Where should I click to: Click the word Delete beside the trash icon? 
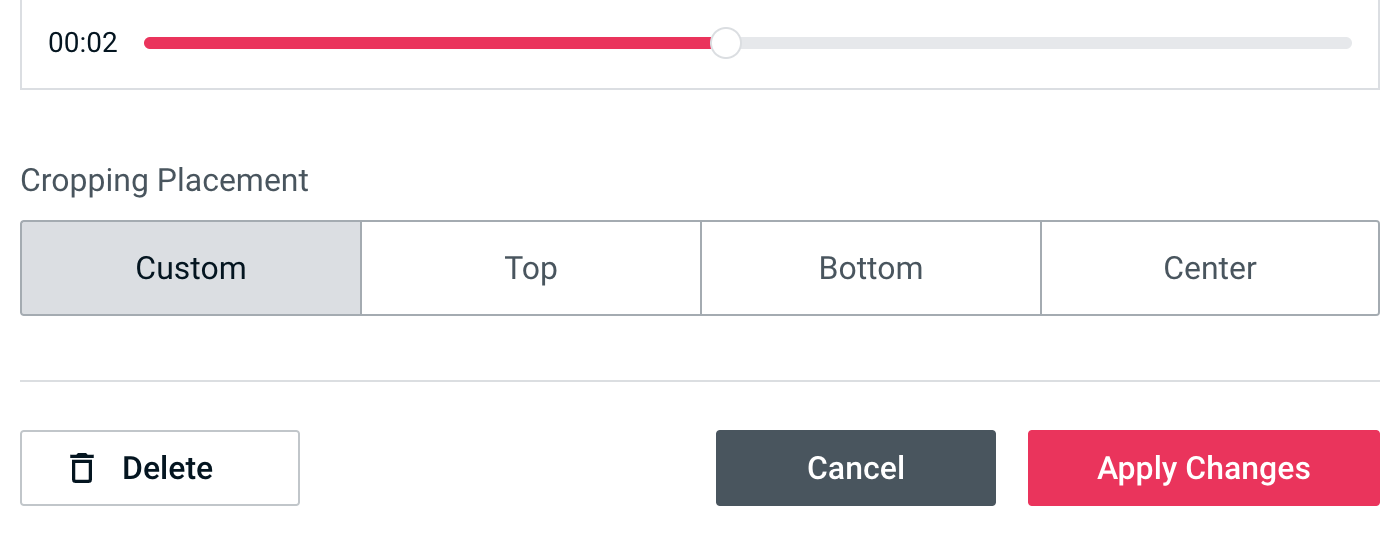coord(168,468)
